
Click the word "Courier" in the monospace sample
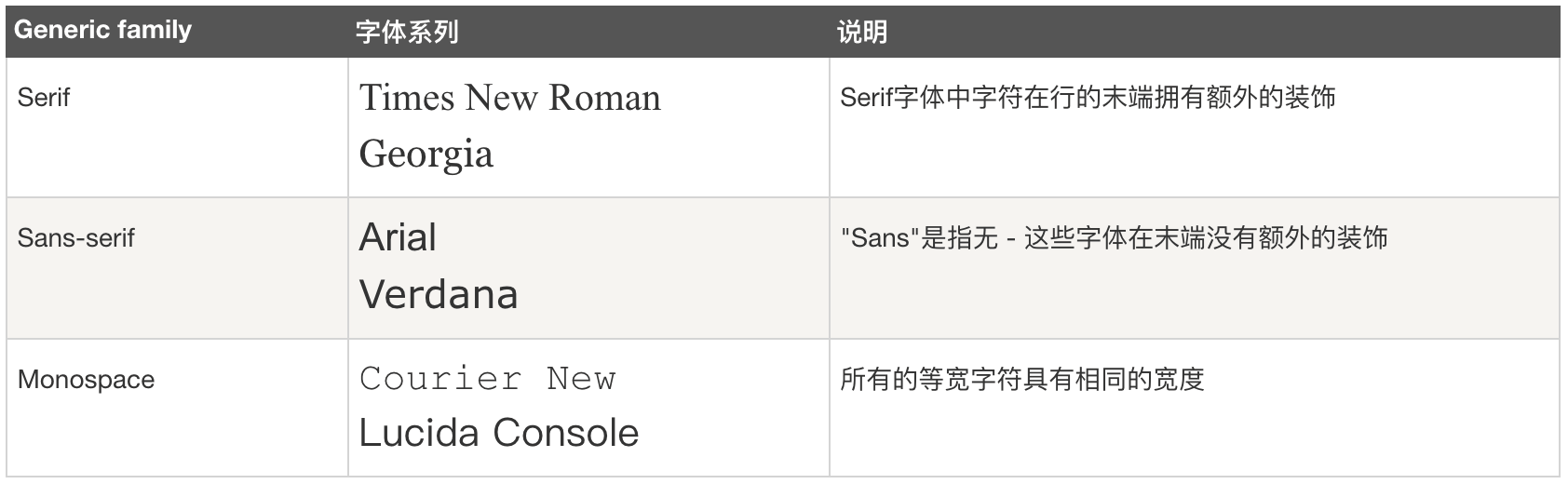[x=440, y=379]
